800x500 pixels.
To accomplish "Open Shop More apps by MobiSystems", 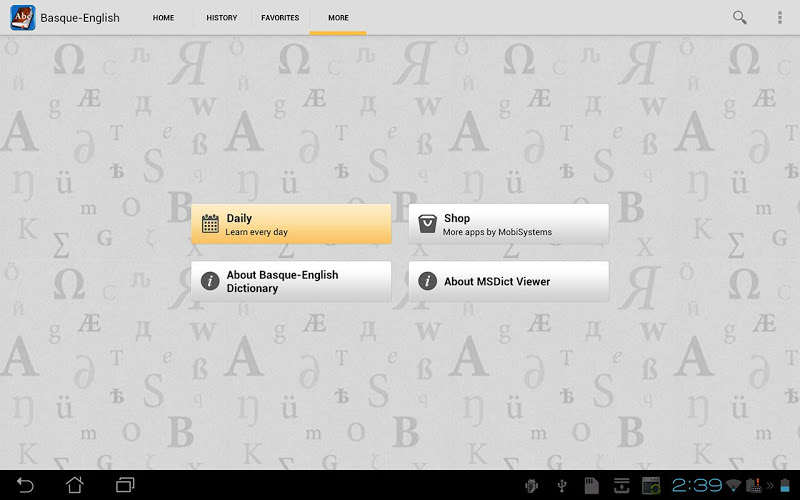I will [x=509, y=224].
